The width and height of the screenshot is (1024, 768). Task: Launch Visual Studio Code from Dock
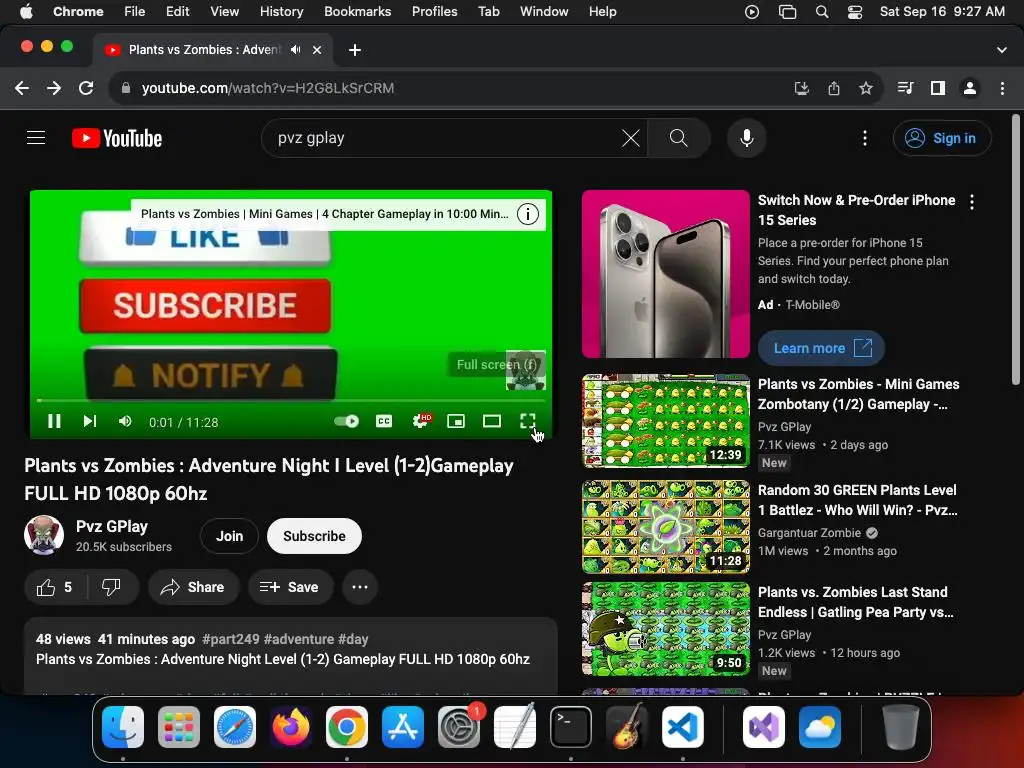tap(683, 727)
